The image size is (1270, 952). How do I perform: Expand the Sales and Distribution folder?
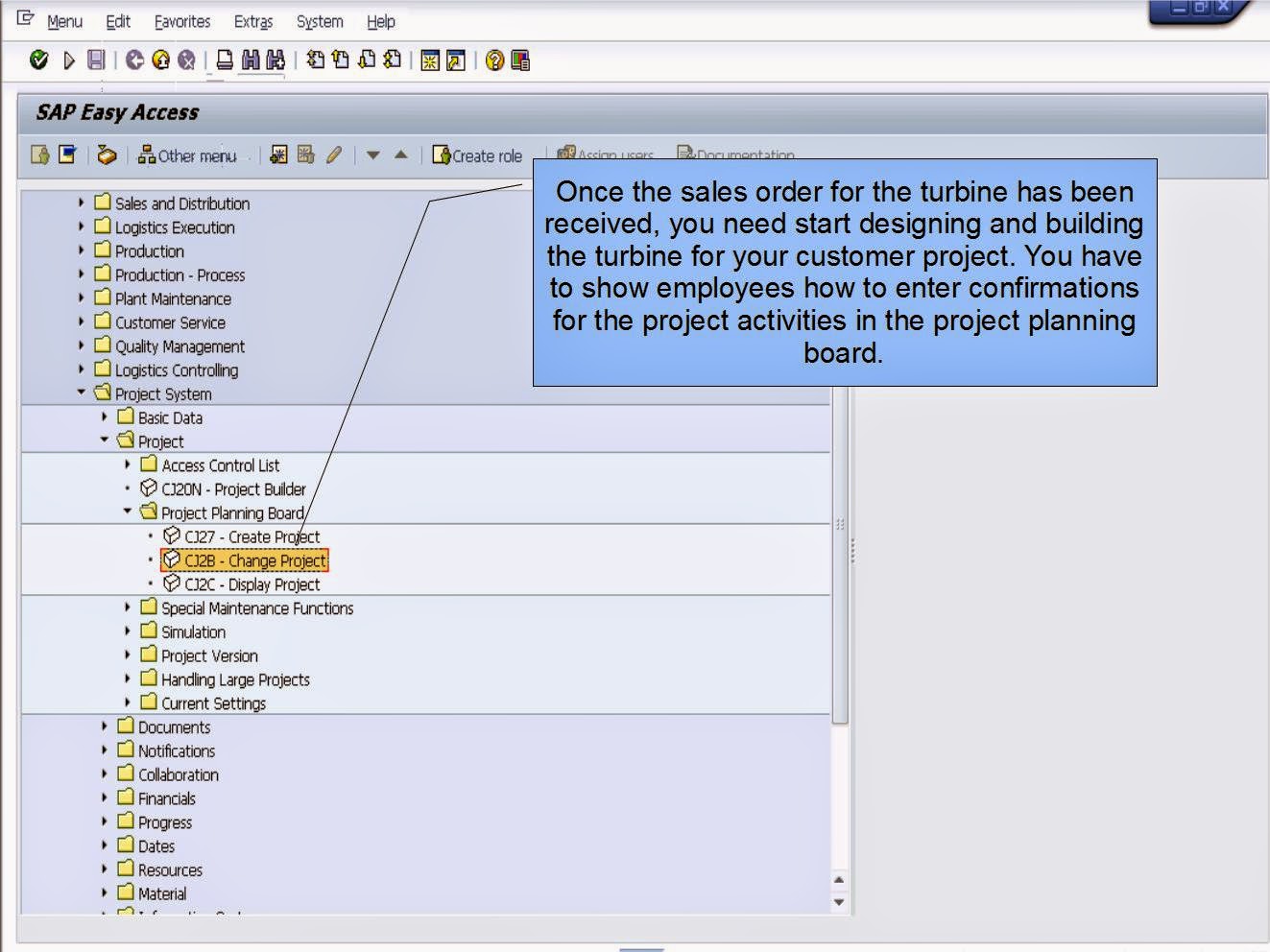coord(82,203)
